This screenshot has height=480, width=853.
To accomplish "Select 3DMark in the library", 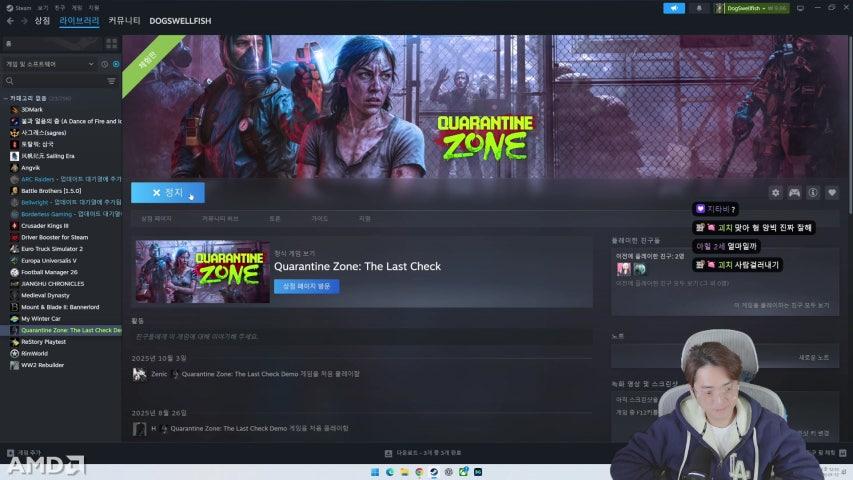I will click(32, 109).
